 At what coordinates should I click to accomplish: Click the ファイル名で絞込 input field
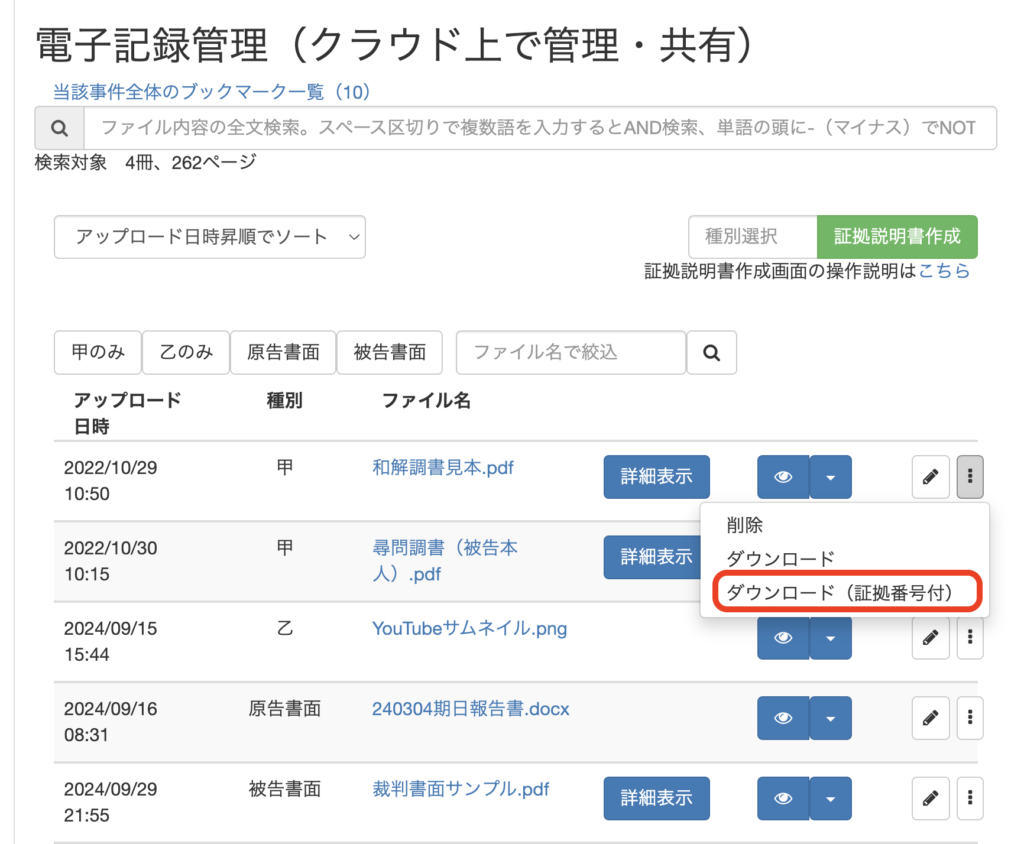(x=571, y=352)
